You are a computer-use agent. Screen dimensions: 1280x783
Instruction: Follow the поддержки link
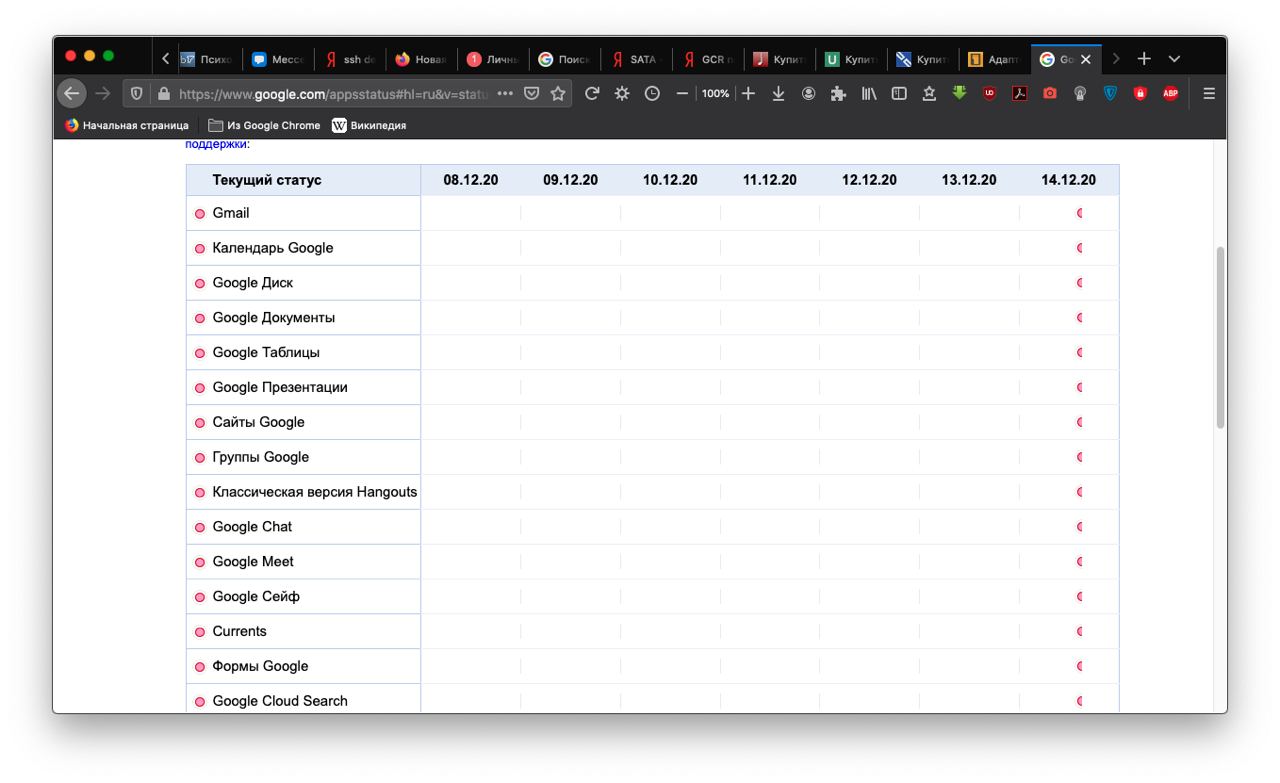click(215, 145)
